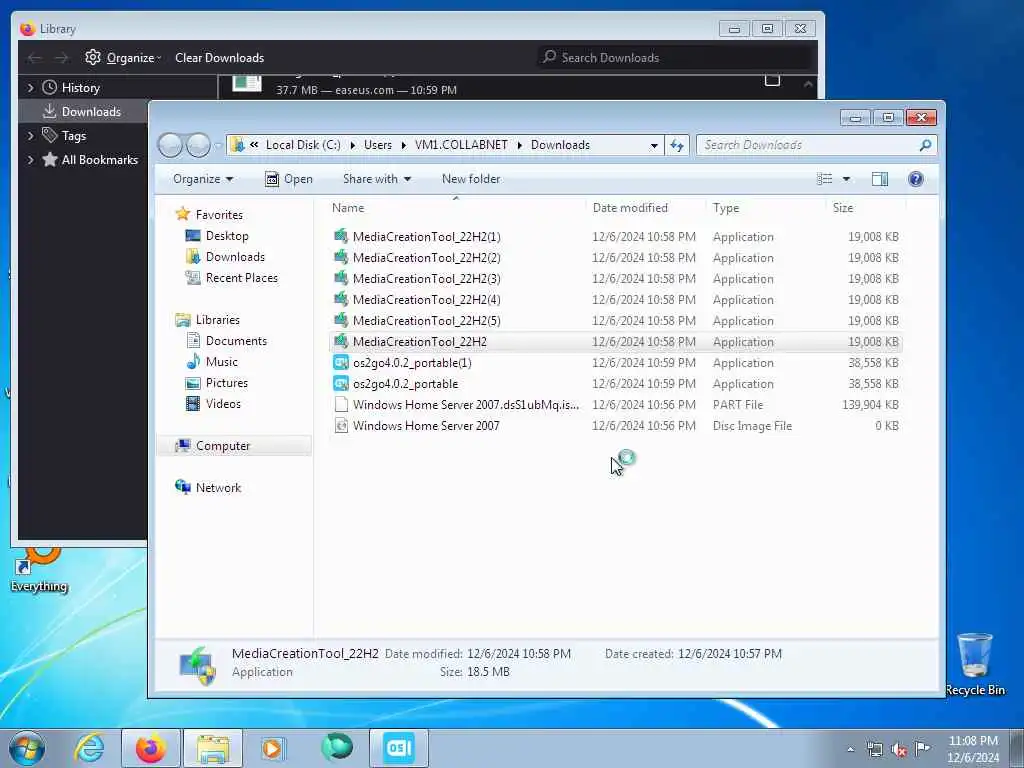
Task: Click the Open toolbar button
Action: 289,179
